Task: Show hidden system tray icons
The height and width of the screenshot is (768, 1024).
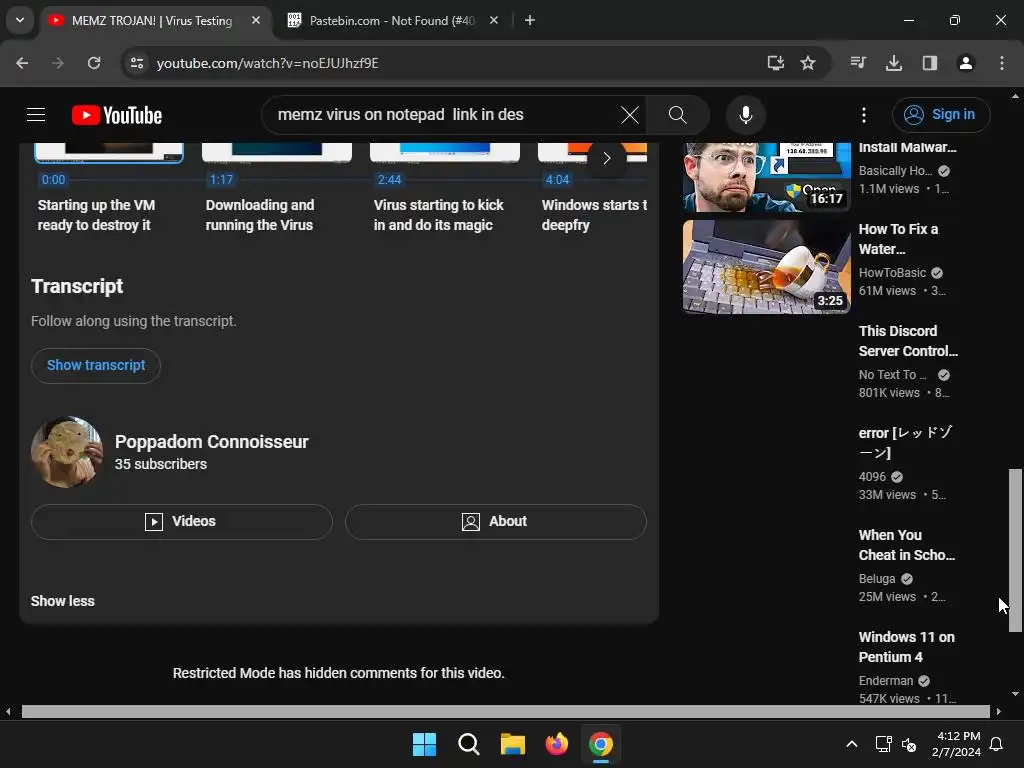Action: [x=852, y=744]
